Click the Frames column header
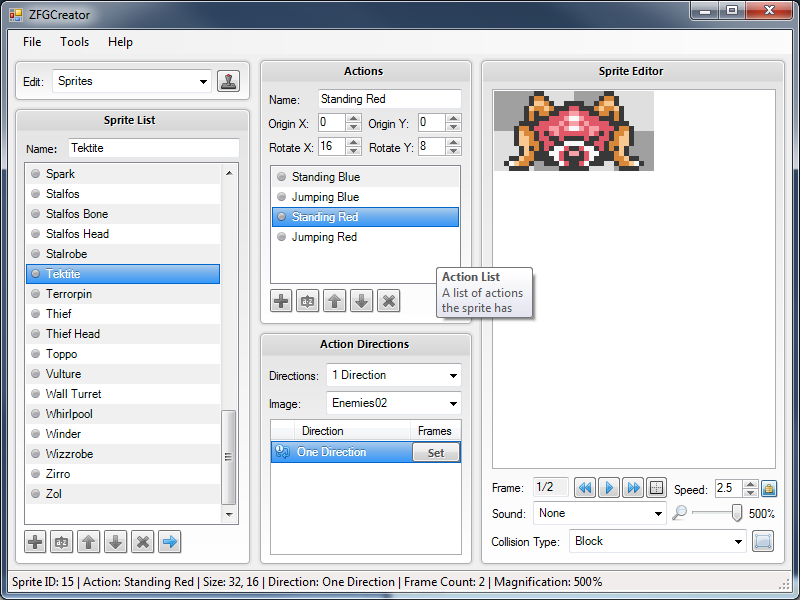Image resolution: width=800 pixels, height=600 pixels. [435, 431]
